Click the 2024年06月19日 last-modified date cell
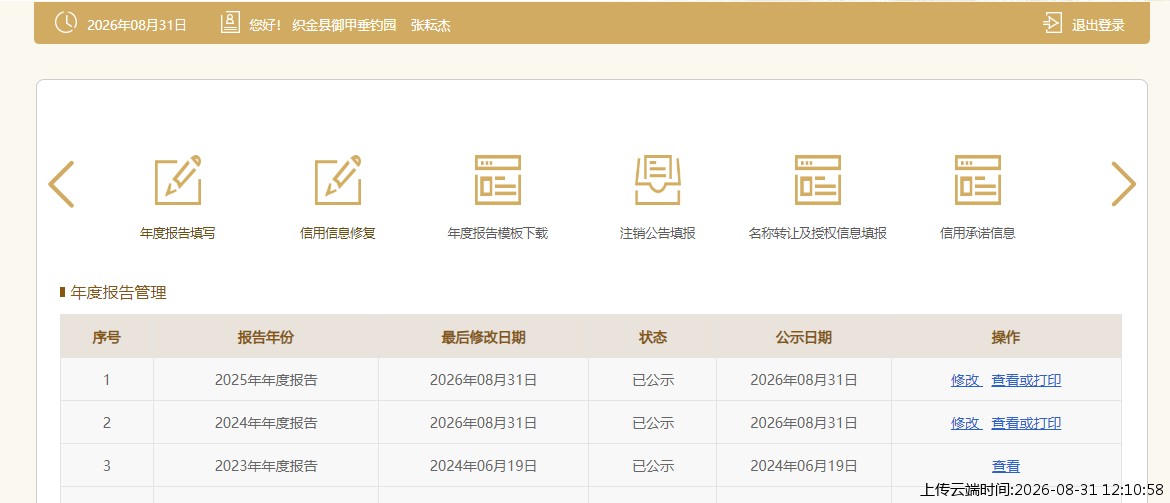The height and width of the screenshot is (503, 1170). (484, 466)
